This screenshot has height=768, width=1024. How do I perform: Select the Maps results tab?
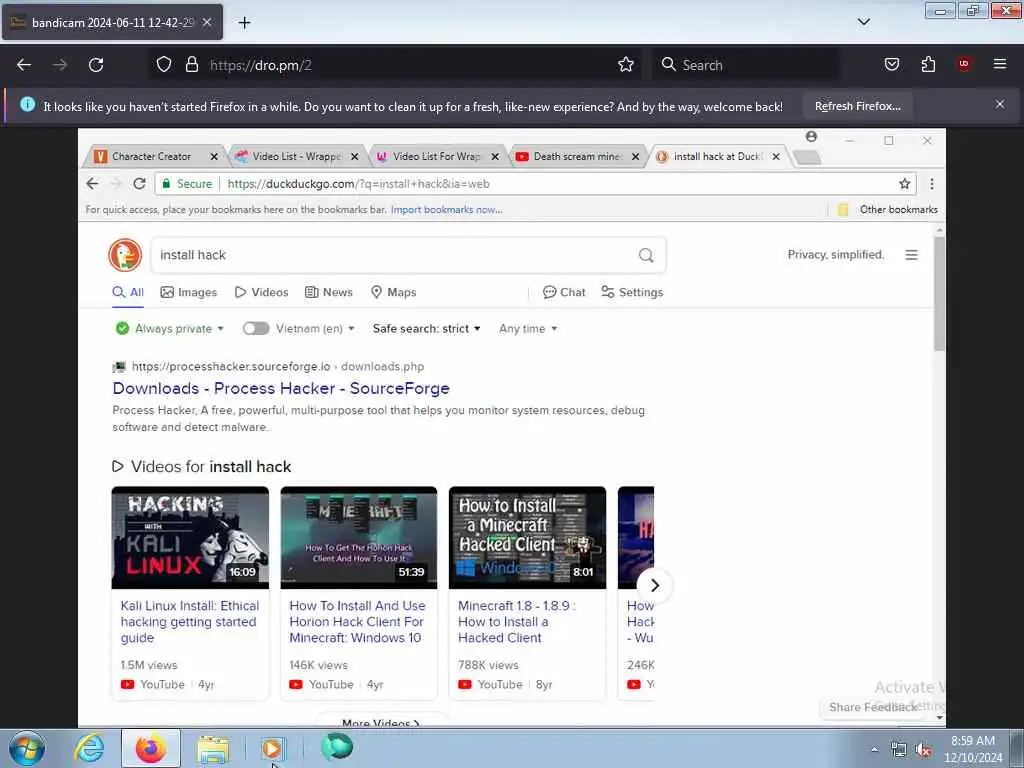pos(394,292)
